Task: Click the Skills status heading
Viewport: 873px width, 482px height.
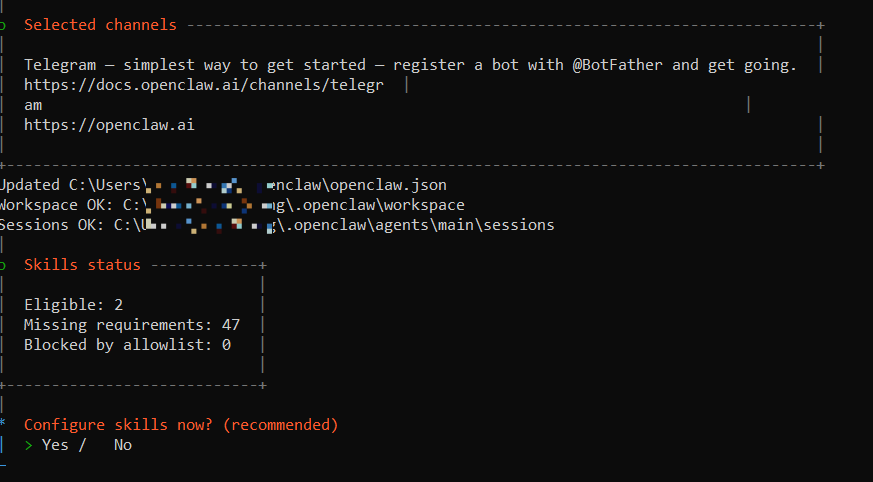Action: click(82, 265)
